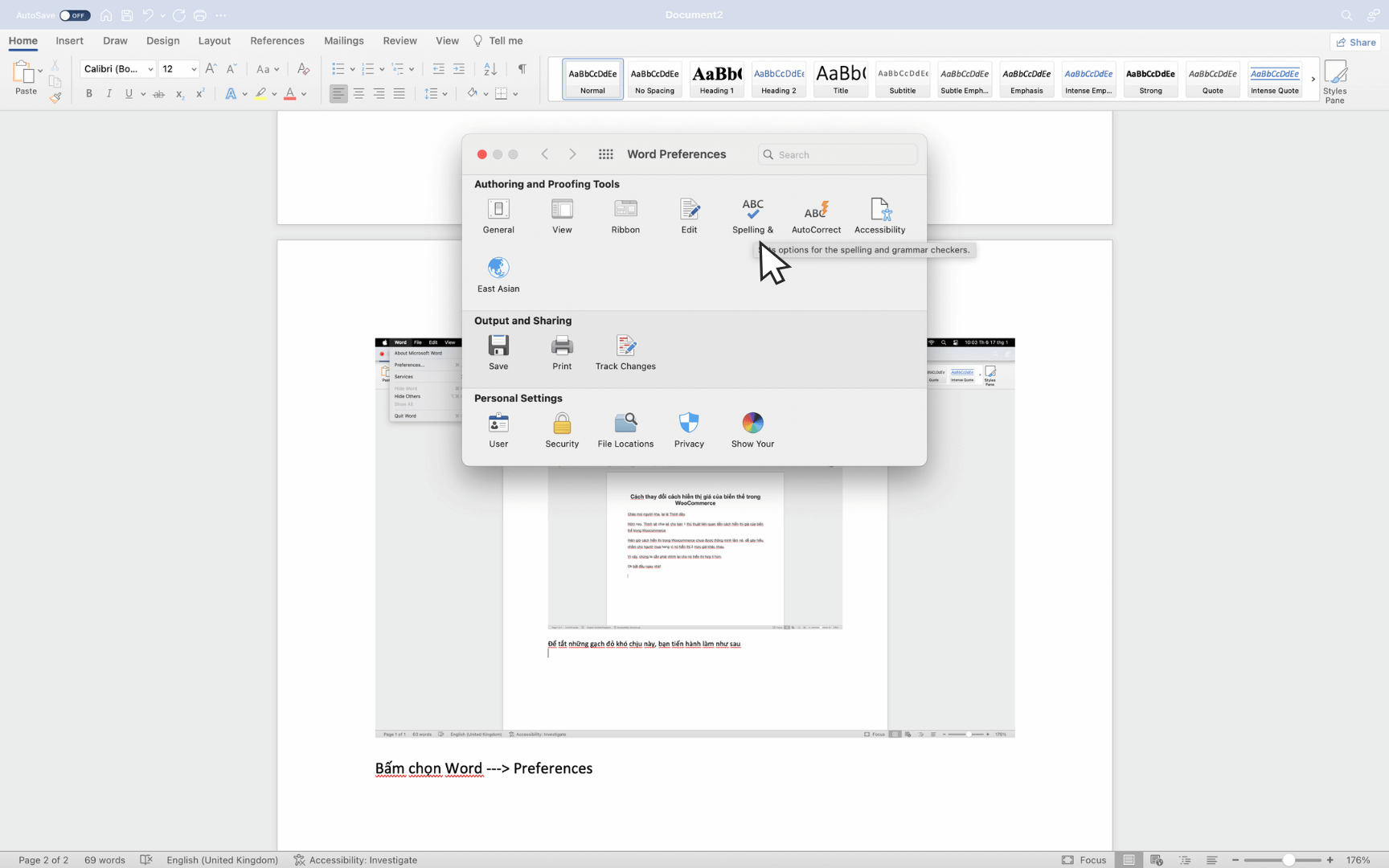
Task: Click Focus mode in status bar
Action: (1084, 860)
